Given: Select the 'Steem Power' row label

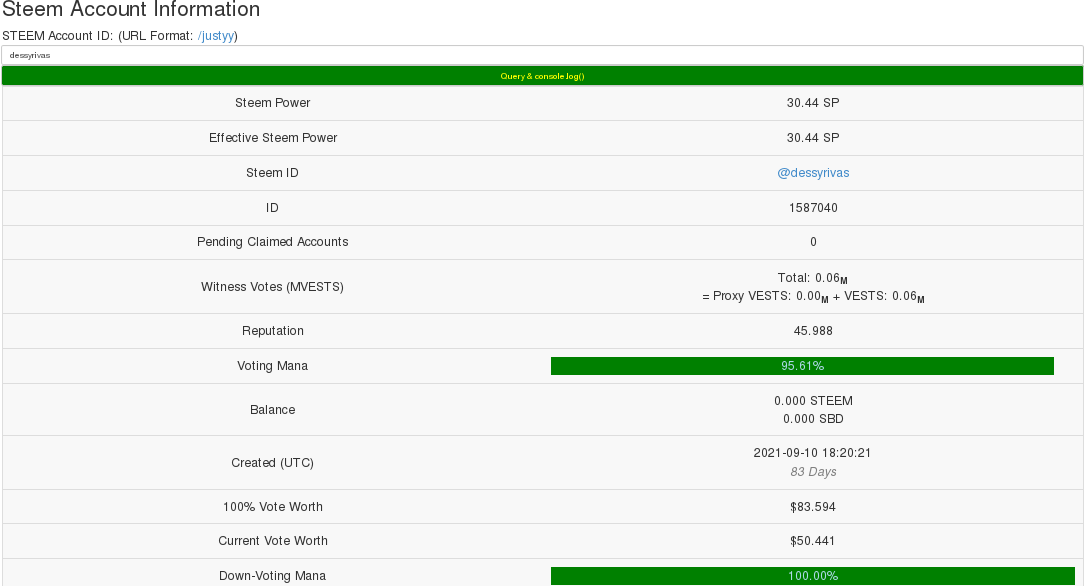Looking at the screenshot, I should click(x=273, y=103).
